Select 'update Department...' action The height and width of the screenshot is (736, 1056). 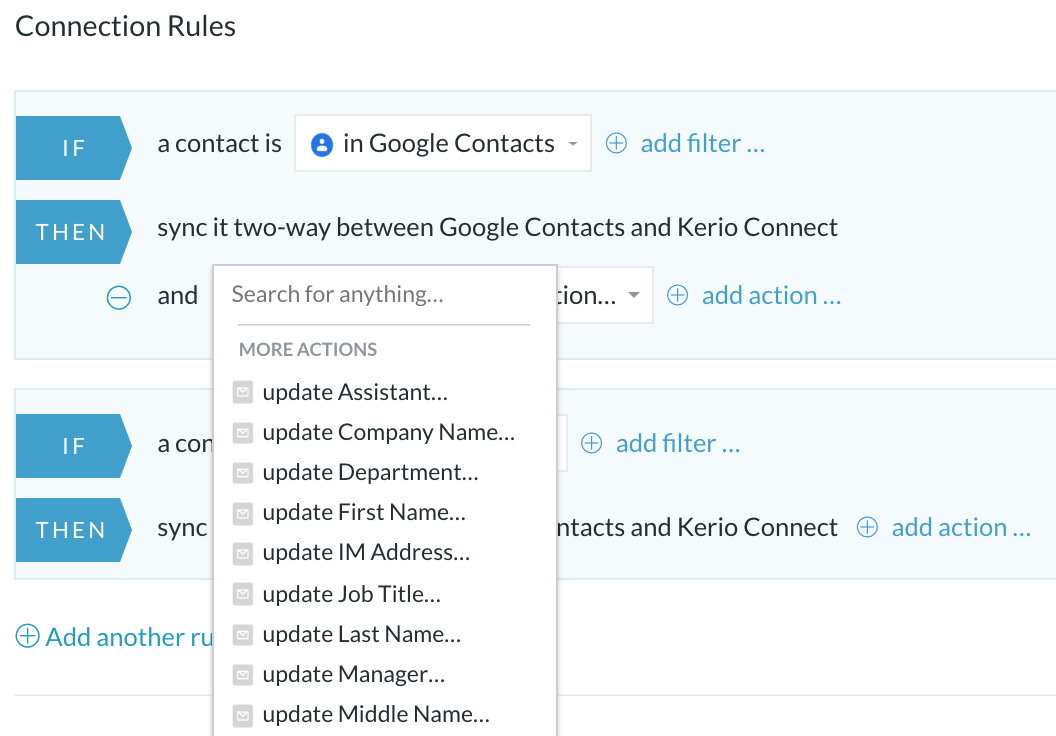pos(370,473)
